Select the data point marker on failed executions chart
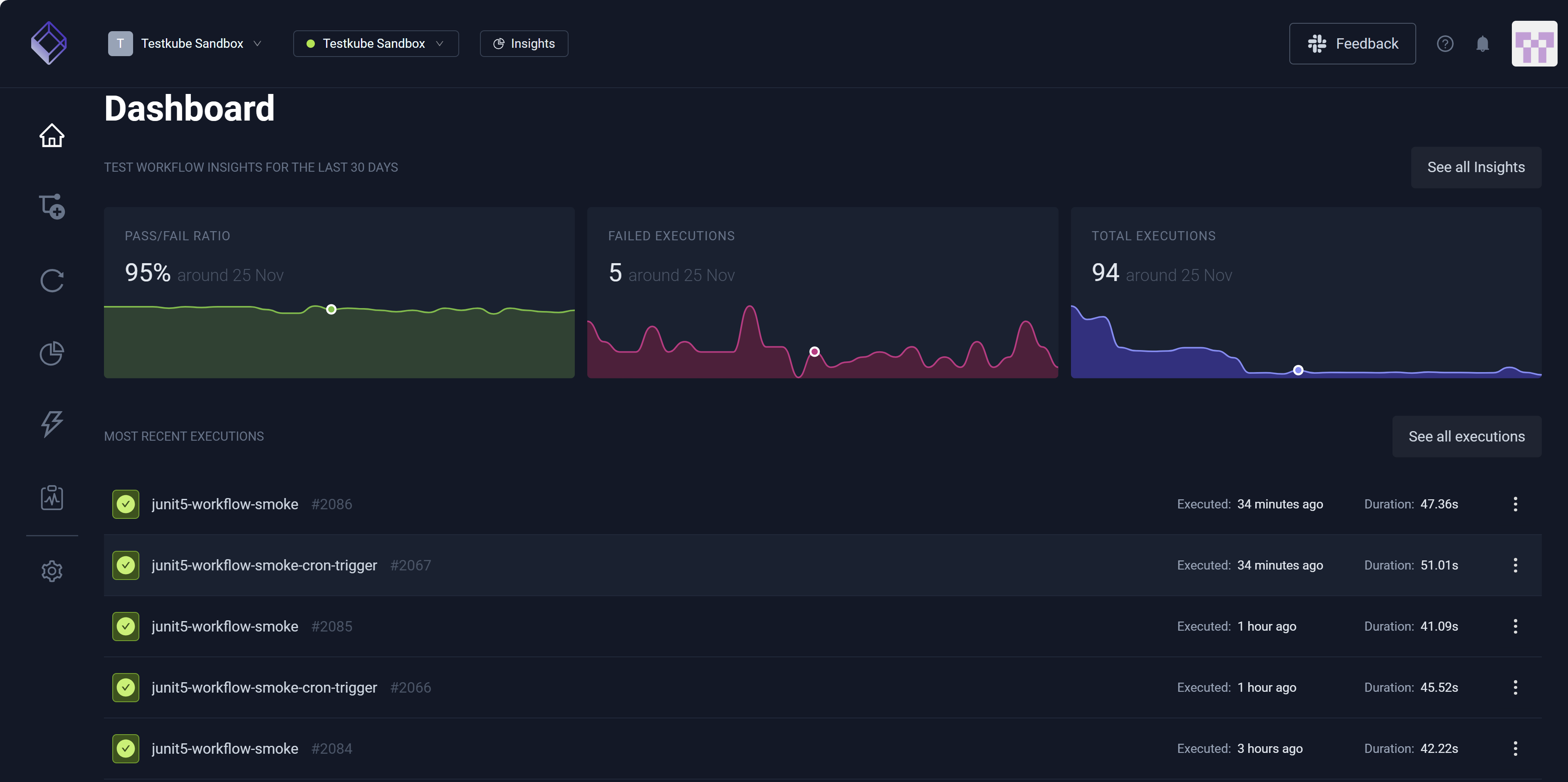 (814, 351)
